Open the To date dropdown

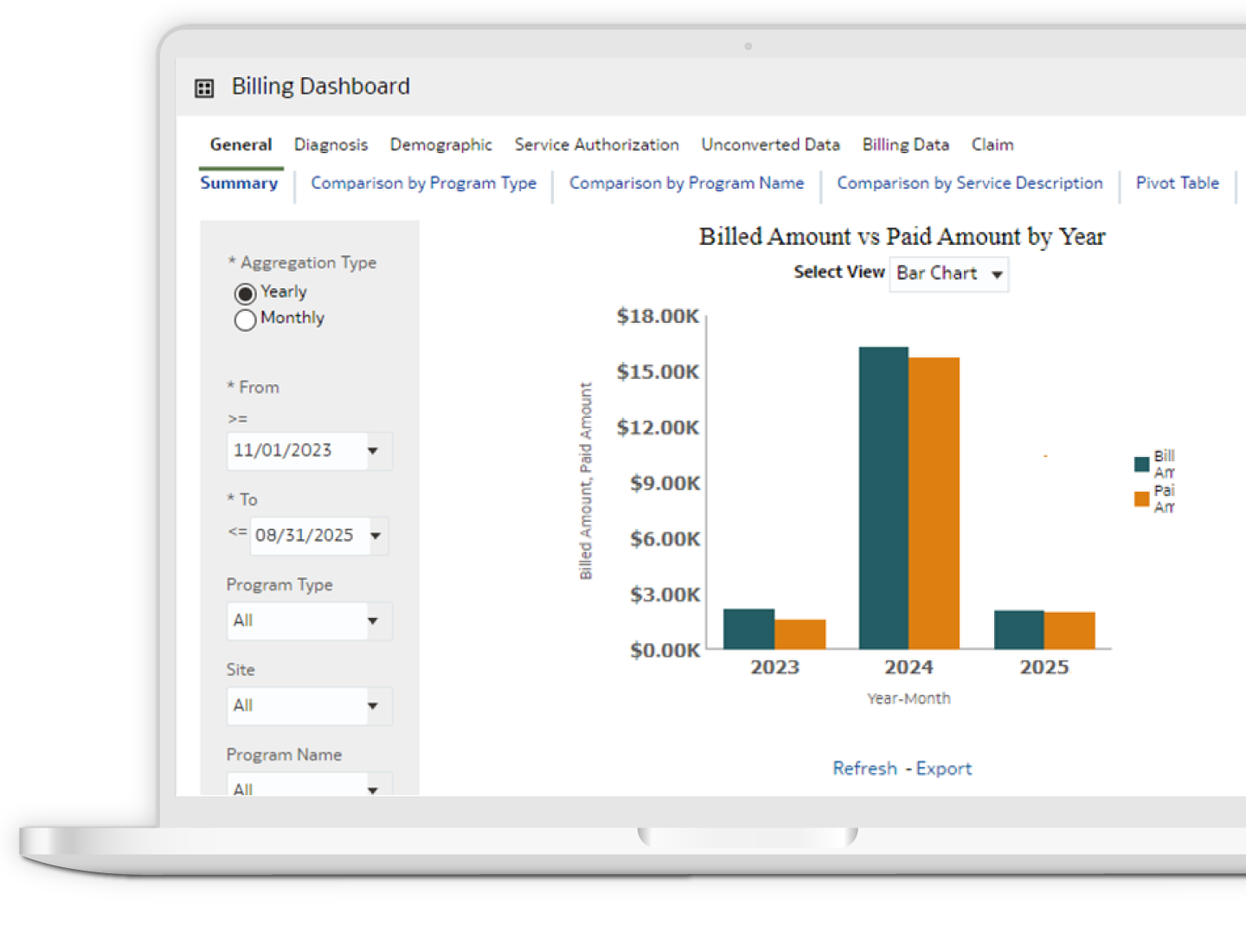point(376,535)
